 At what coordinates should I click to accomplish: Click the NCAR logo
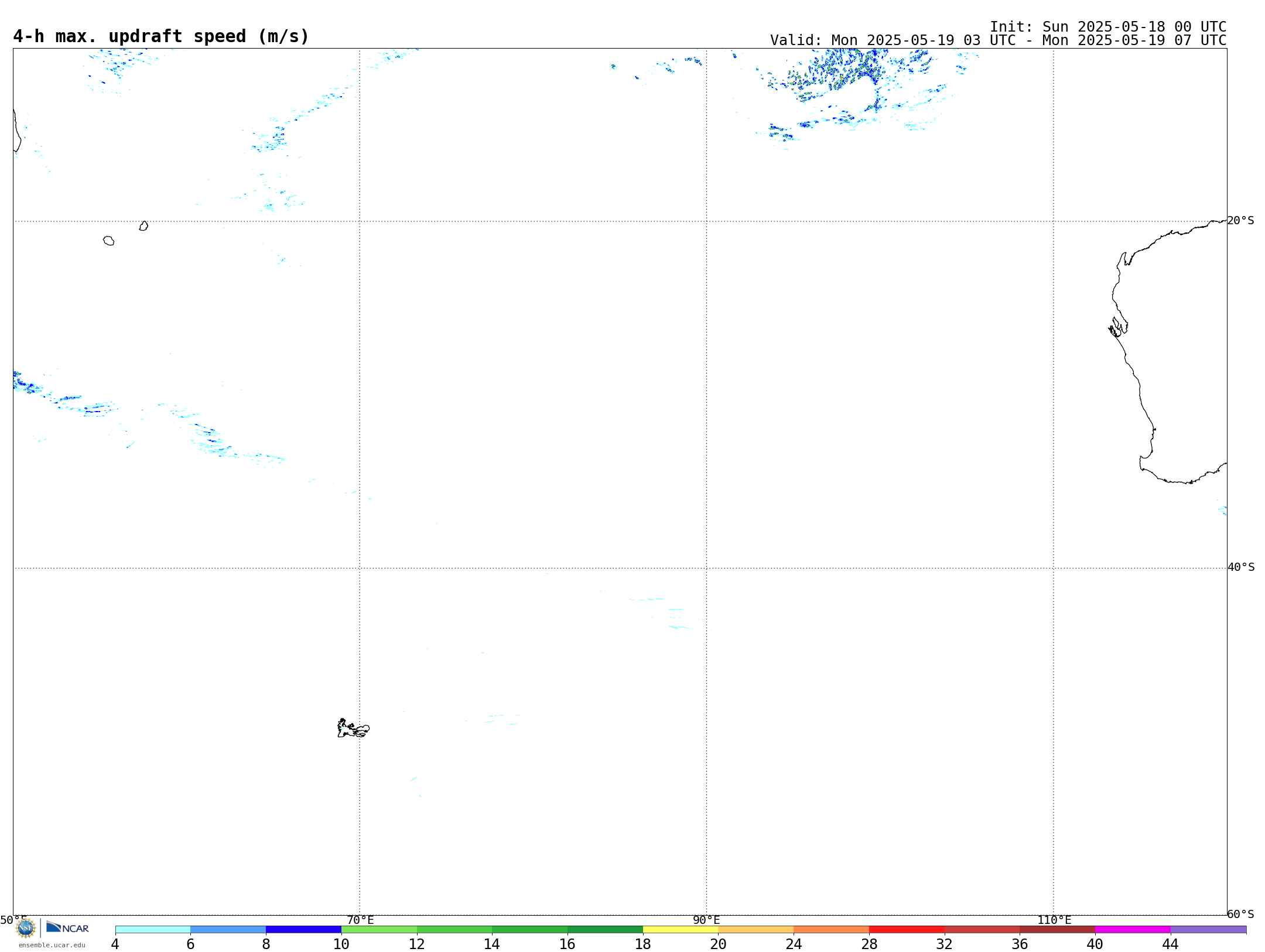tap(67, 927)
